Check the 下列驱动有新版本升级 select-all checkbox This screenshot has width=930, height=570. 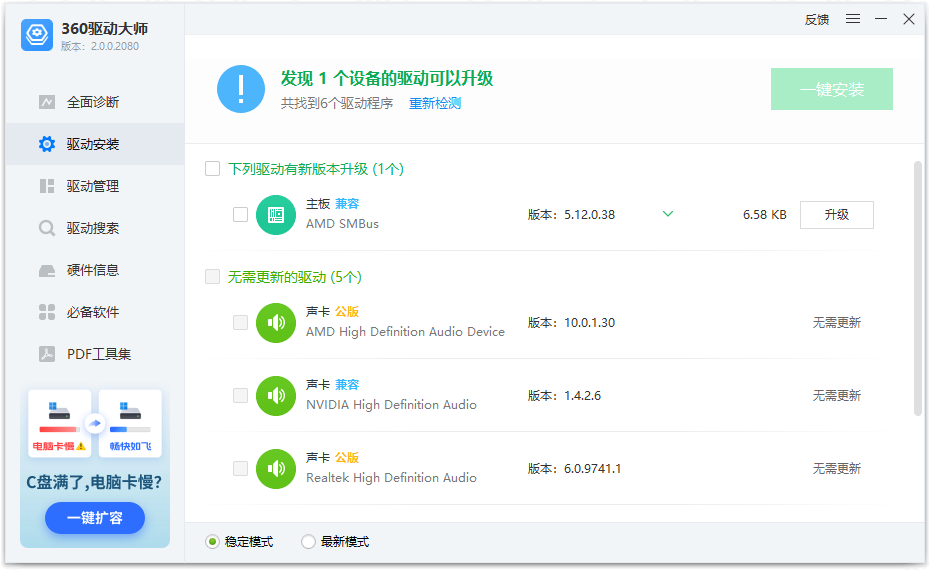pyautogui.click(x=212, y=169)
